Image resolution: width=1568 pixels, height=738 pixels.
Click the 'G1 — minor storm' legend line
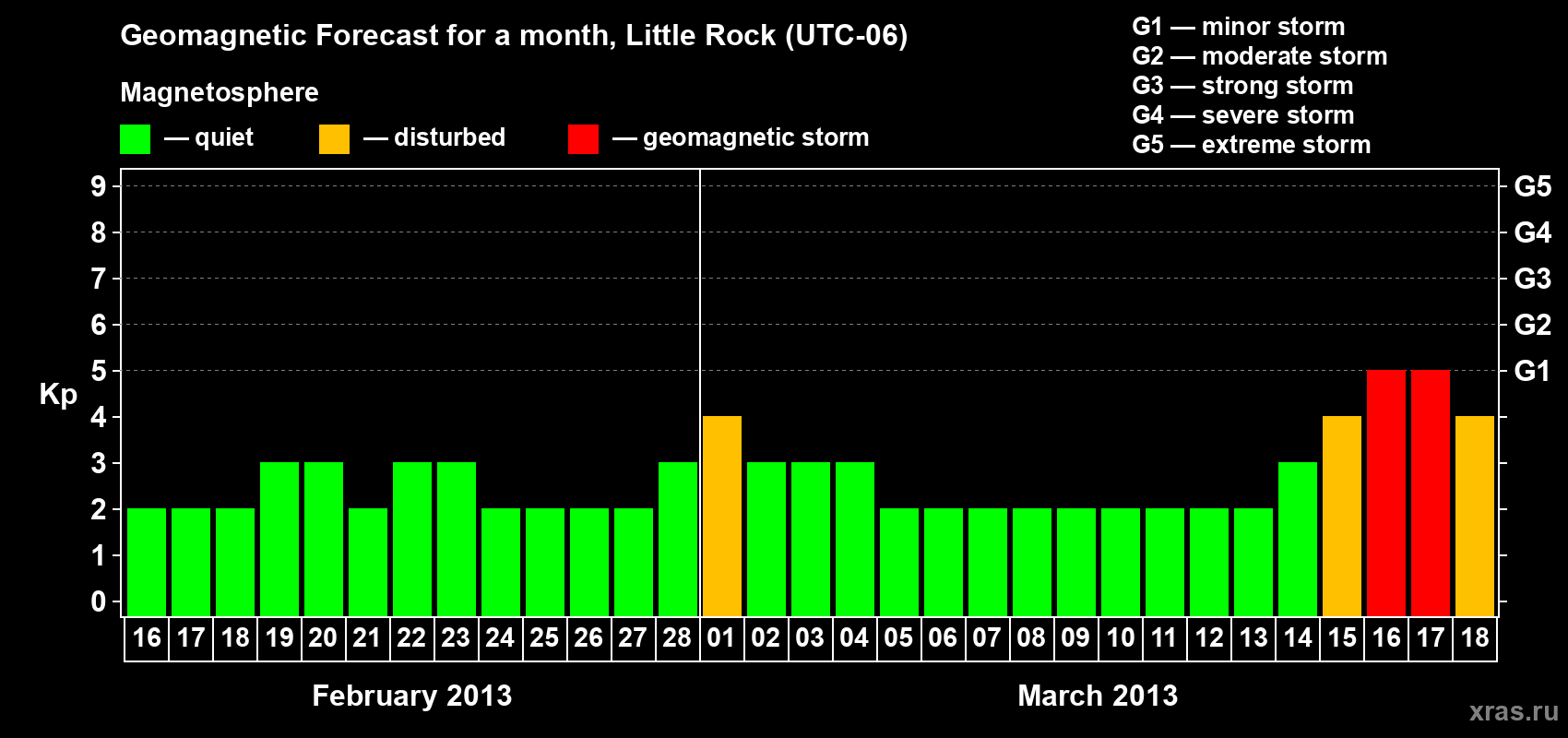tap(1239, 27)
